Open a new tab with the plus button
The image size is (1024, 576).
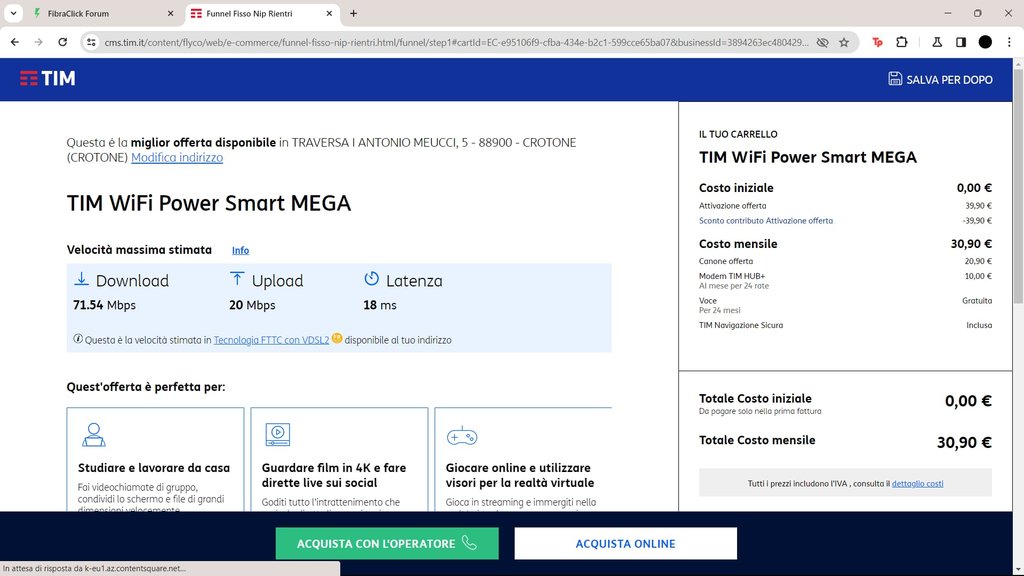[x=353, y=13]
